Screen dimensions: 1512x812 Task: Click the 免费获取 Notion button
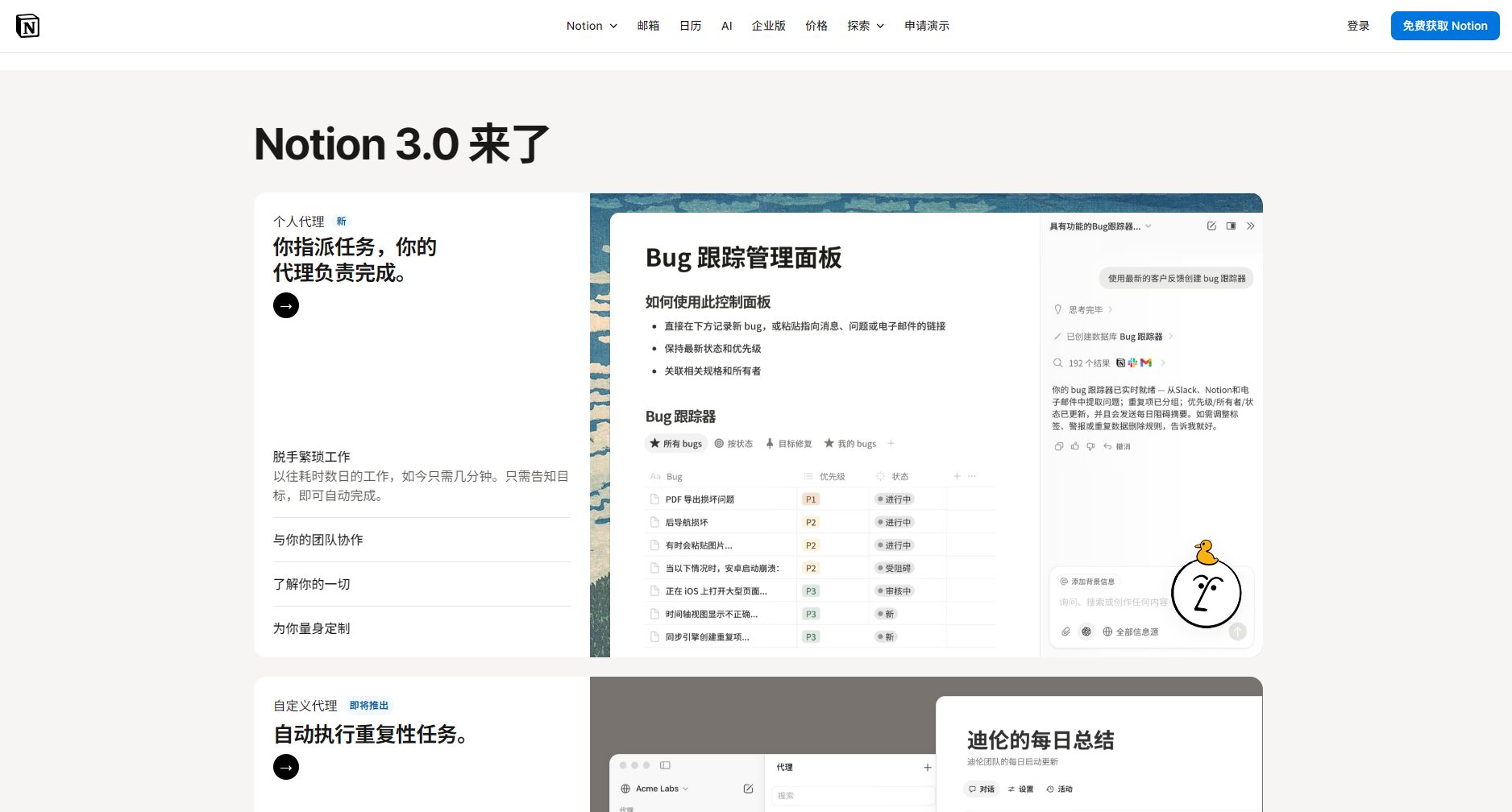coord(1444,26)
